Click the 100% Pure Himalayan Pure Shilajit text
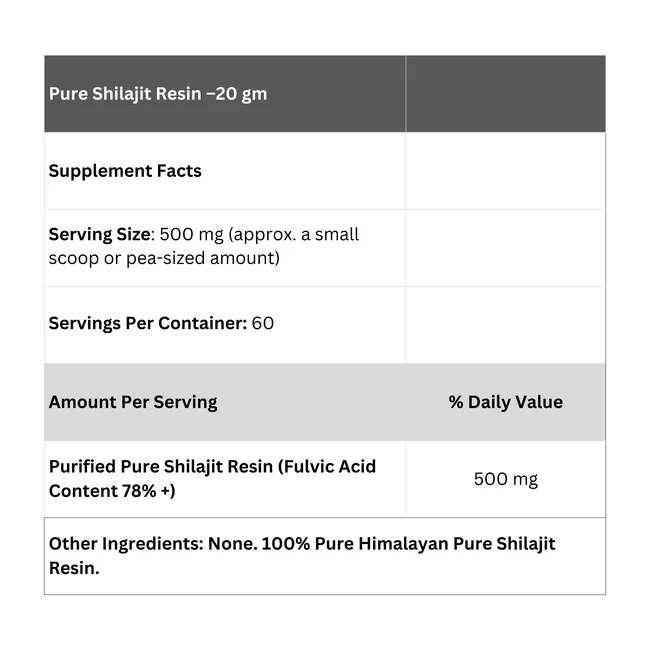650x650 pixels. [x=408, y=544]
